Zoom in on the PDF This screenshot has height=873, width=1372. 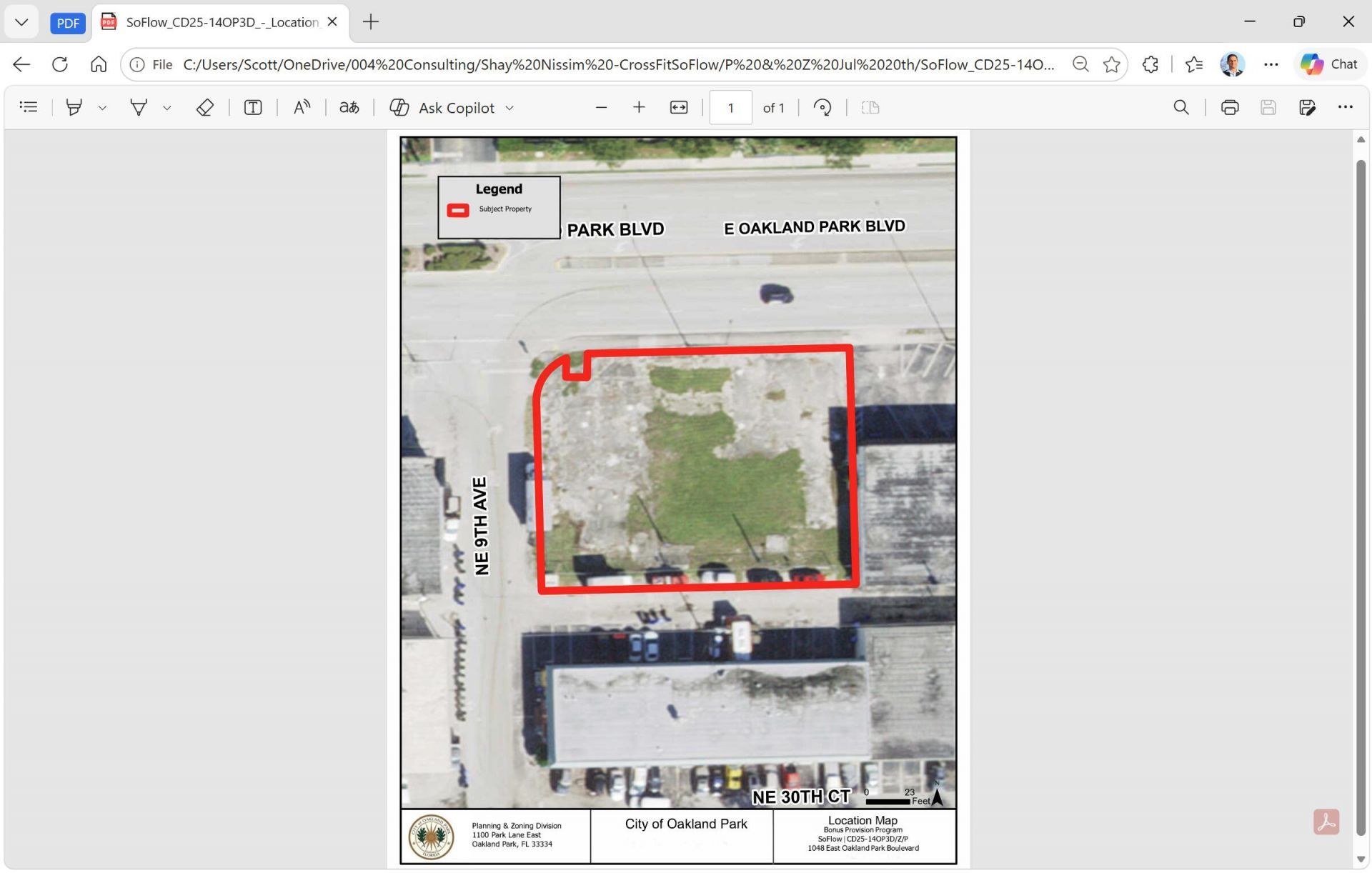639,107
